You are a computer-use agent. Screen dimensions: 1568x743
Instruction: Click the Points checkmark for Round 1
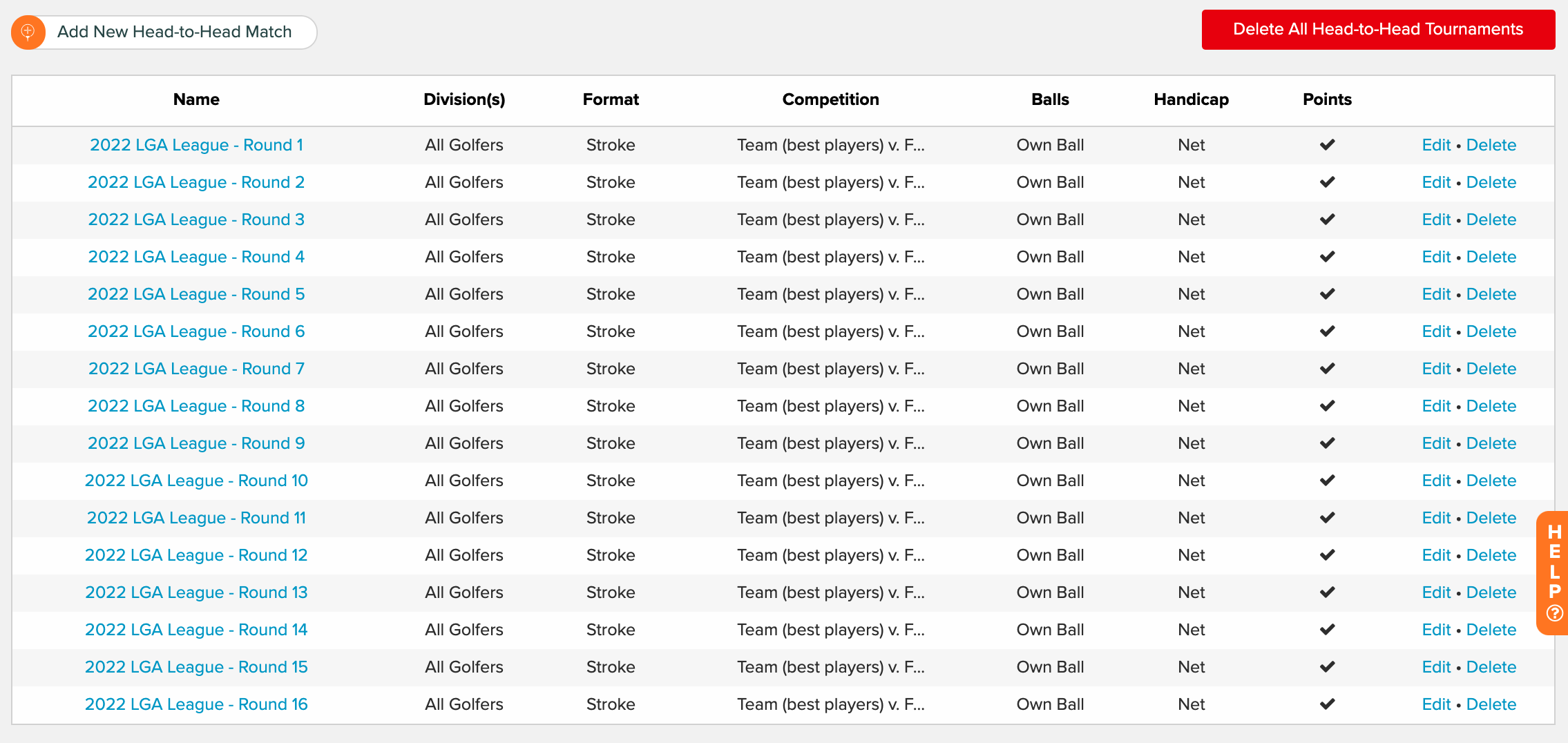pyautogui.click(x=1327, y=145)
